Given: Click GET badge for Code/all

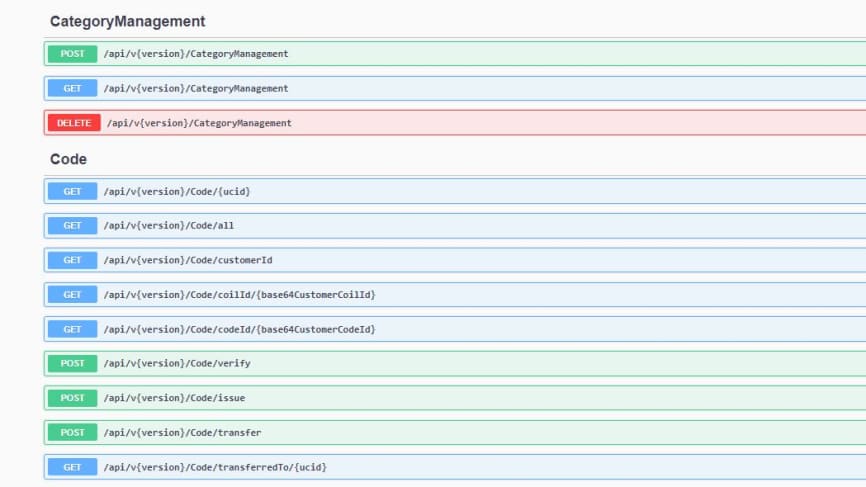Looking at the screenshot, I should pyautogui.click(x=72, y=225).
